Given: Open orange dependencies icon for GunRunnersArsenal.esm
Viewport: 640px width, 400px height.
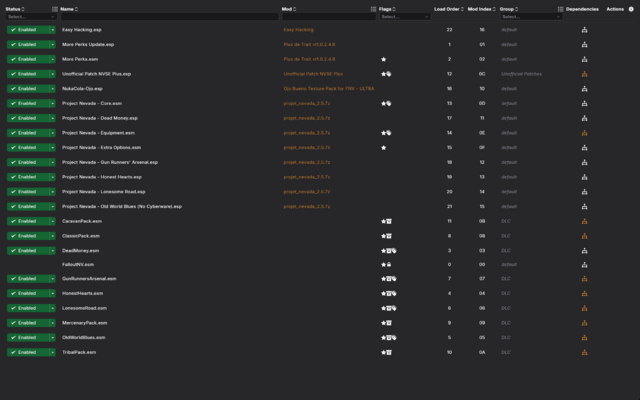Looking at the screenshot, I should 584,278.
